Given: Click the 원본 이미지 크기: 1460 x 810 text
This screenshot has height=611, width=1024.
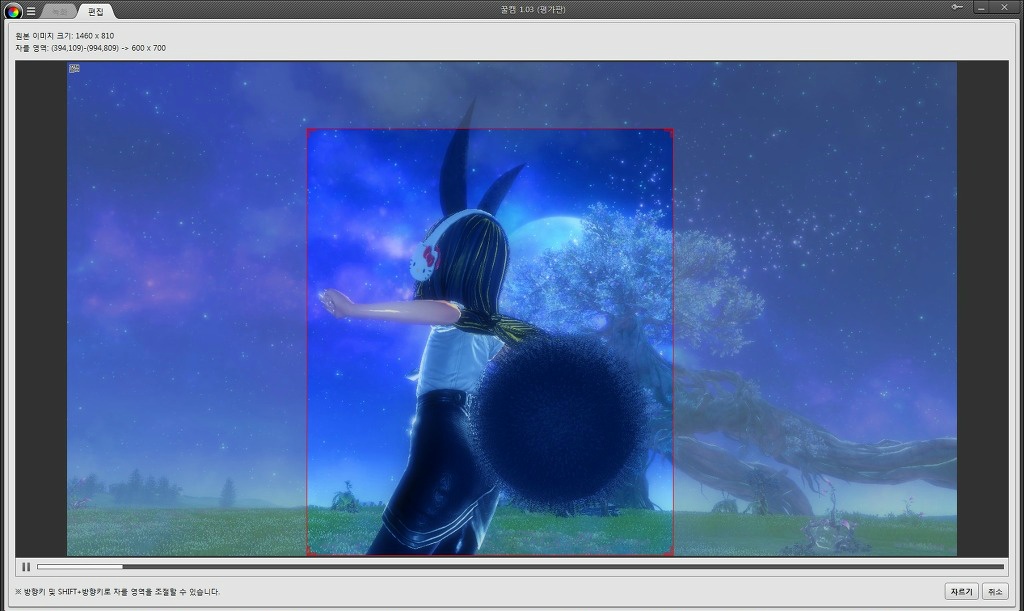Looking at the screenshot, I should click(65, 36).
